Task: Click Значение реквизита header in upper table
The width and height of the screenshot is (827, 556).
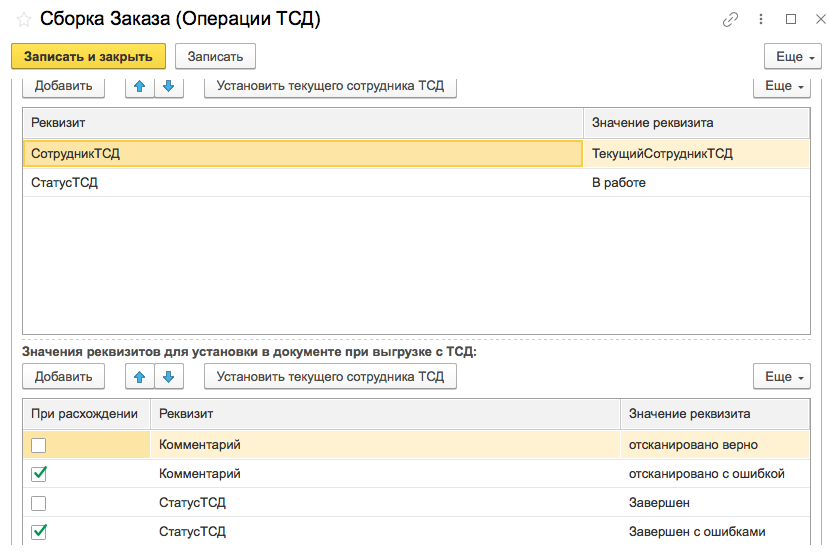Action: coord(696,123)
